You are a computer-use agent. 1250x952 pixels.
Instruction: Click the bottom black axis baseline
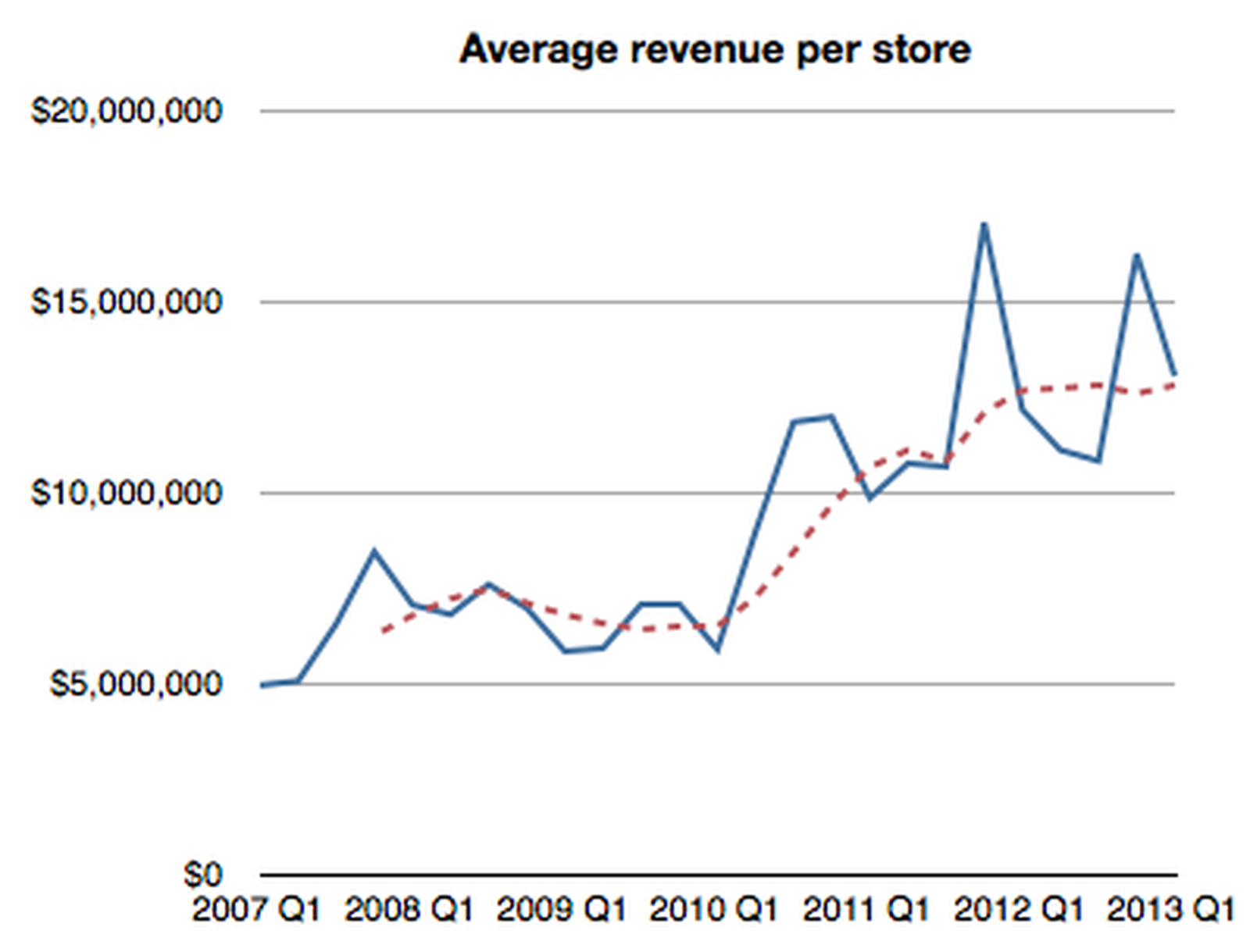703,872
